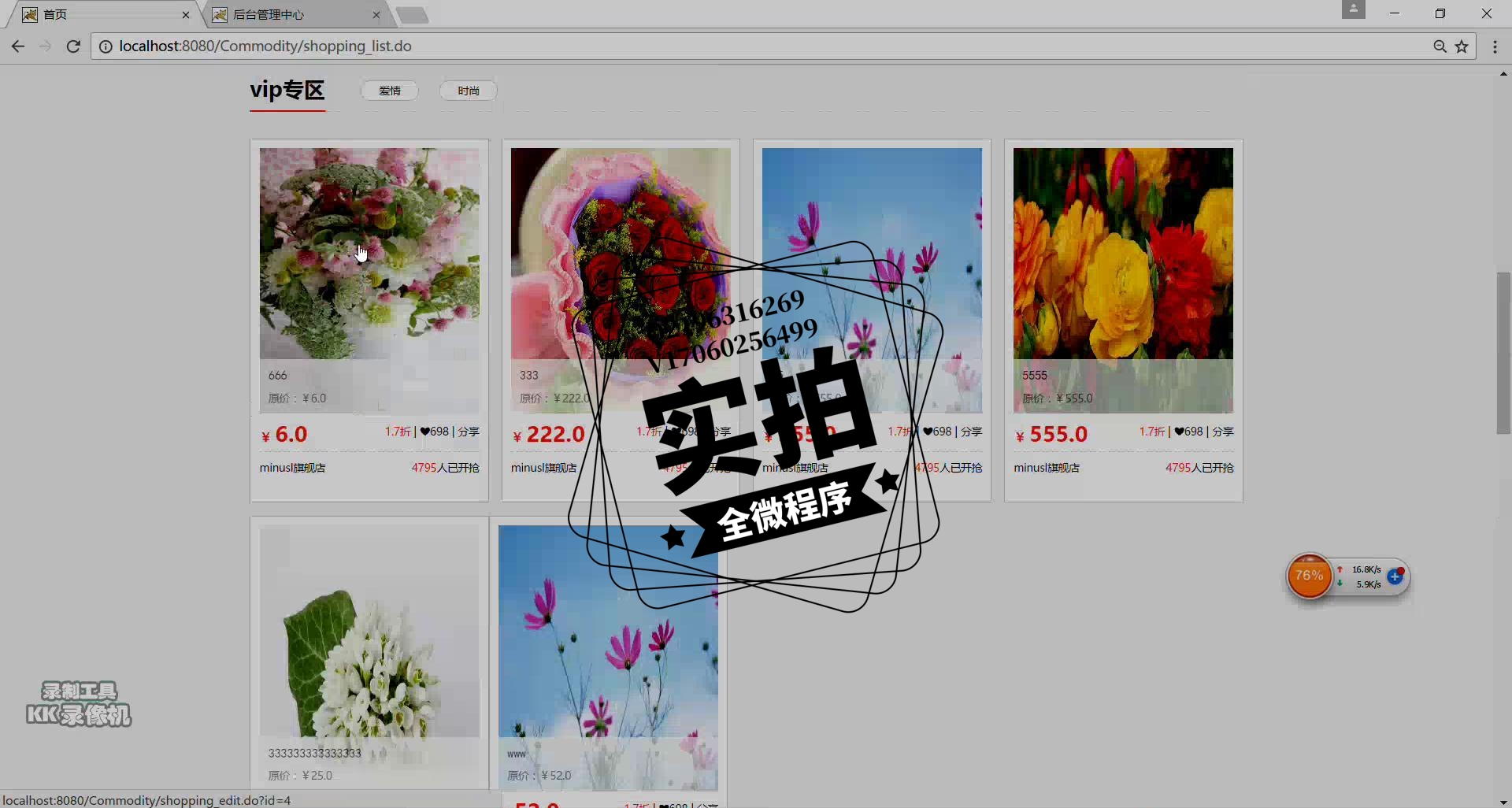
Task: Click the 原价：¥555.0 label
Action: [x=1058, y=398]
